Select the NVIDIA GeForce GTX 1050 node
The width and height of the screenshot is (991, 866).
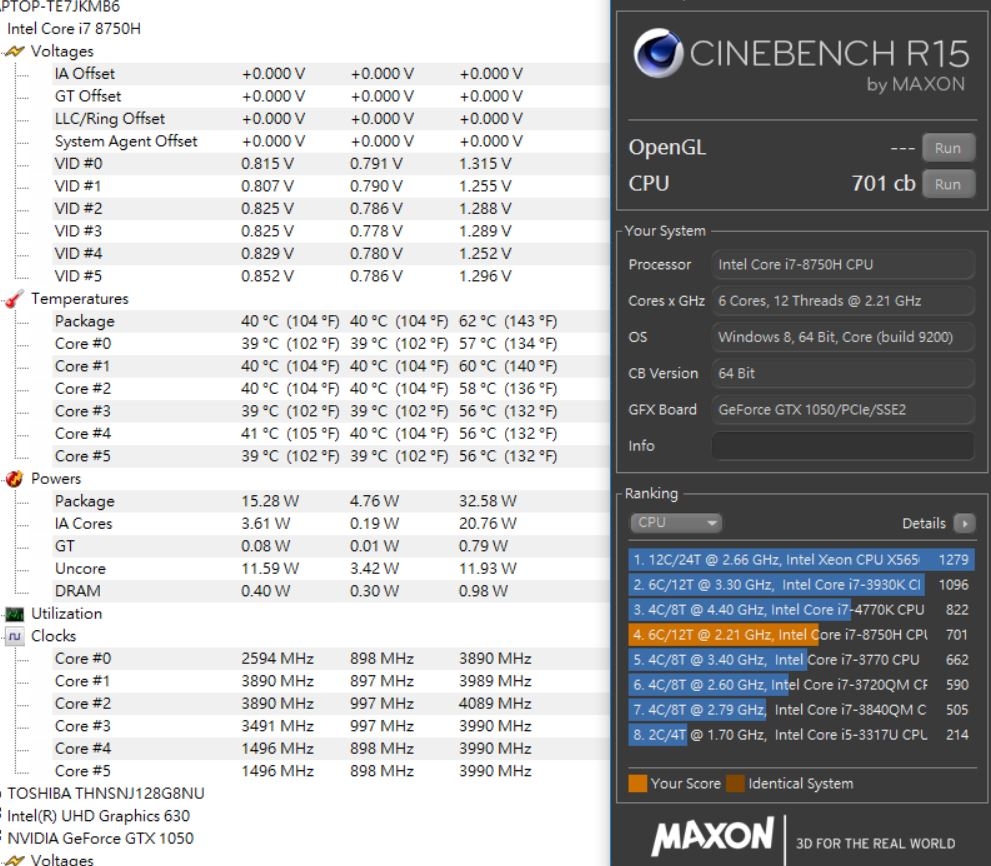point(100,838)
